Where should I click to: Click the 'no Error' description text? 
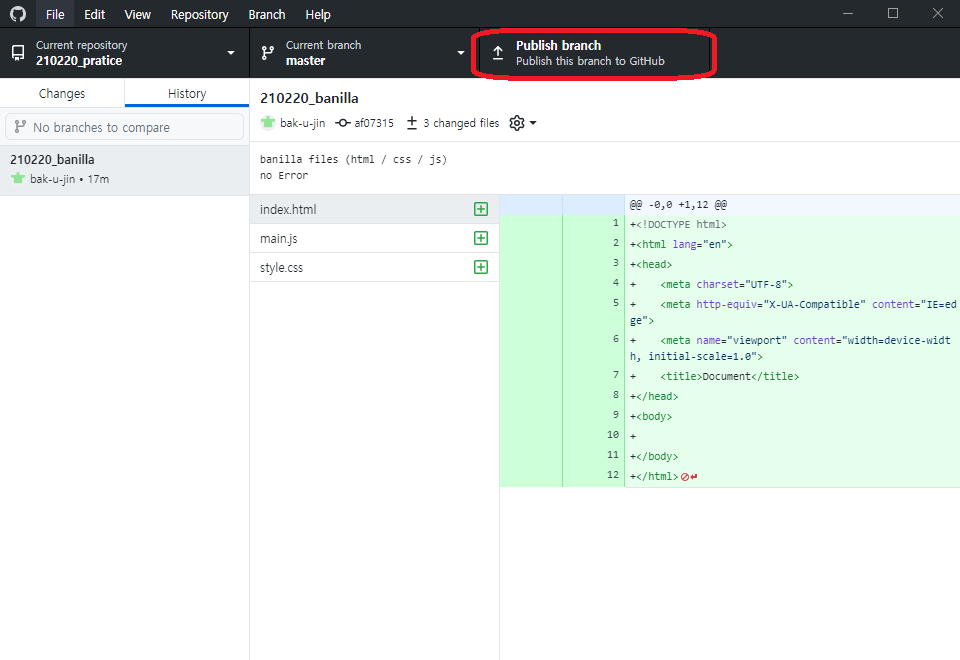(284, 175)
